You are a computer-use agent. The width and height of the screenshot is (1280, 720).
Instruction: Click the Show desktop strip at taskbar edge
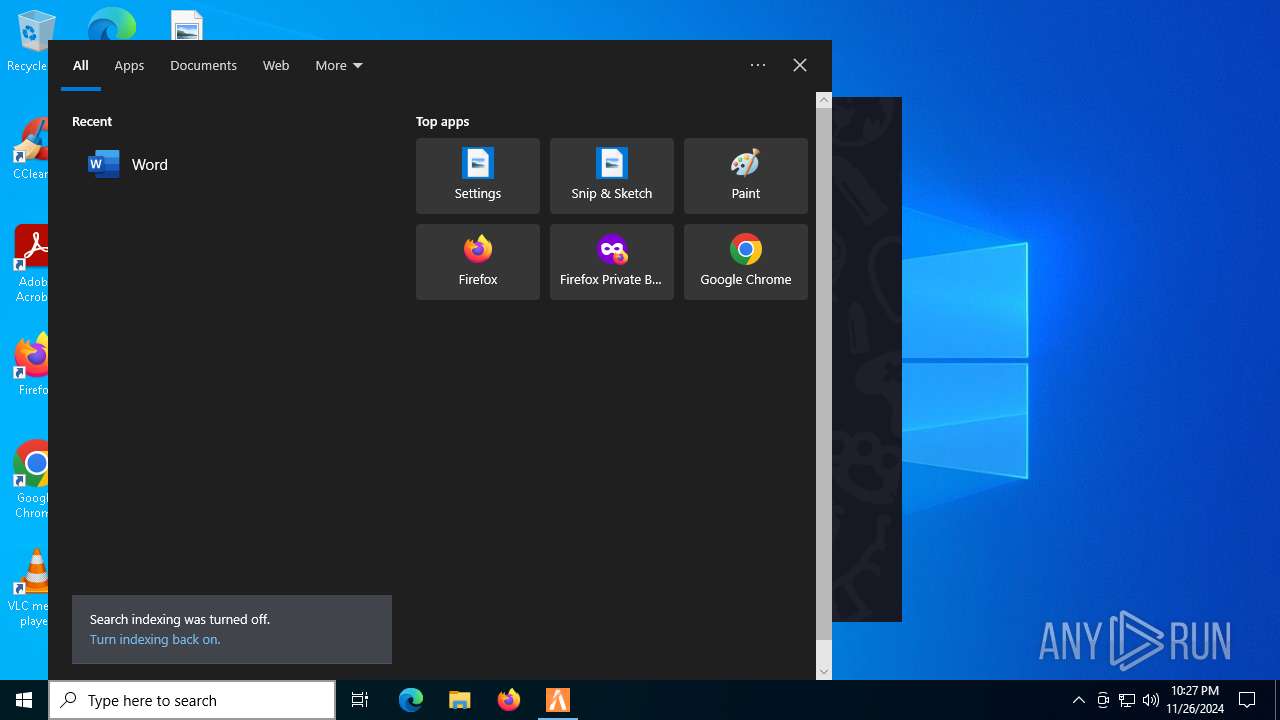[1277, 700]
